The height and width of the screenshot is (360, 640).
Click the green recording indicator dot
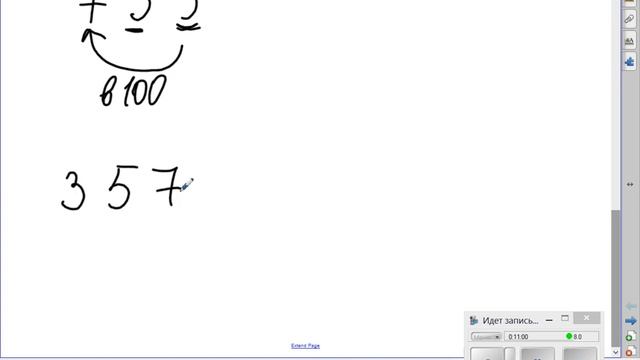[569, 336]
